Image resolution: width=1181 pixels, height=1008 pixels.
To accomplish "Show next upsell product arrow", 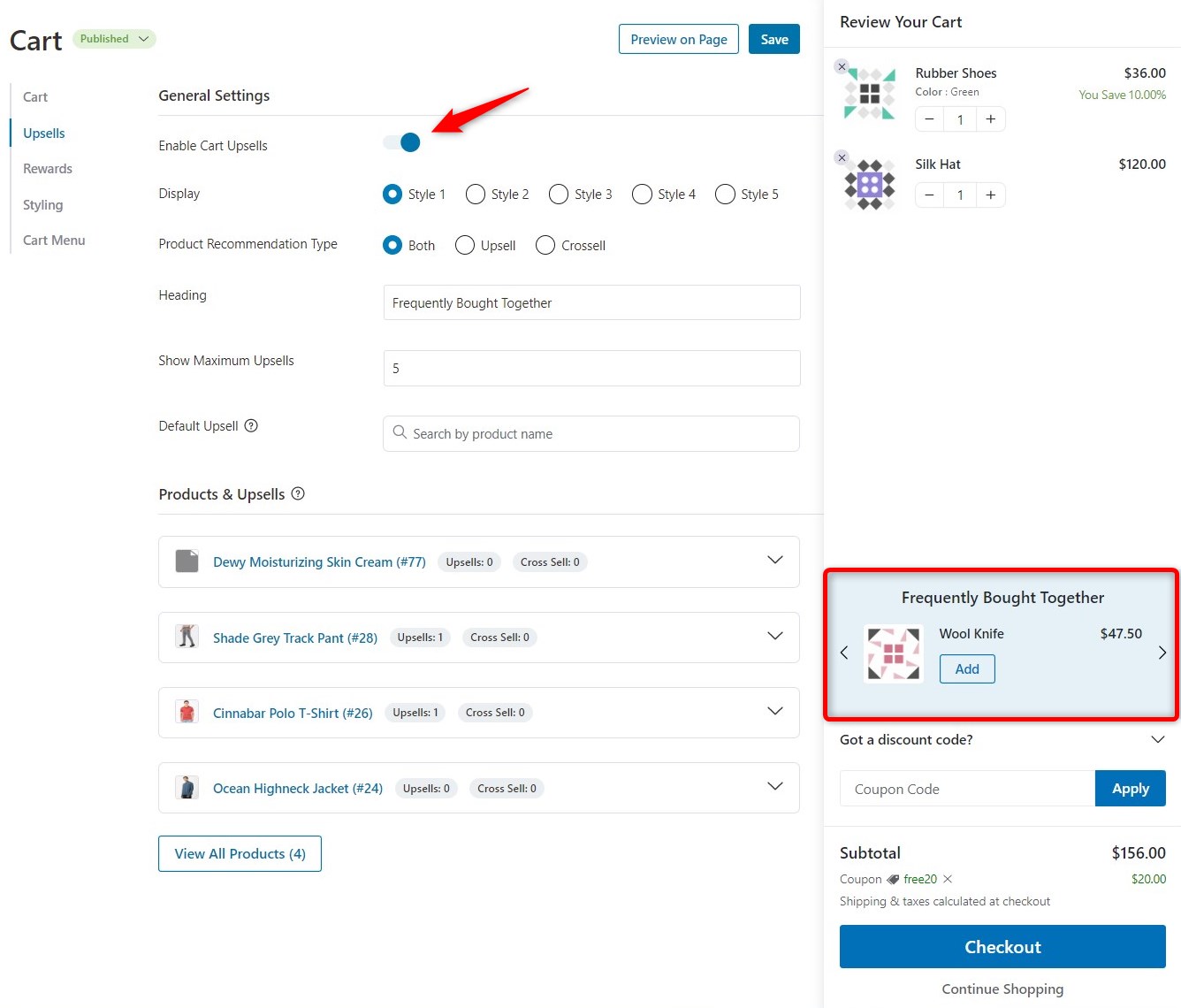I will tap(1162, 653).
